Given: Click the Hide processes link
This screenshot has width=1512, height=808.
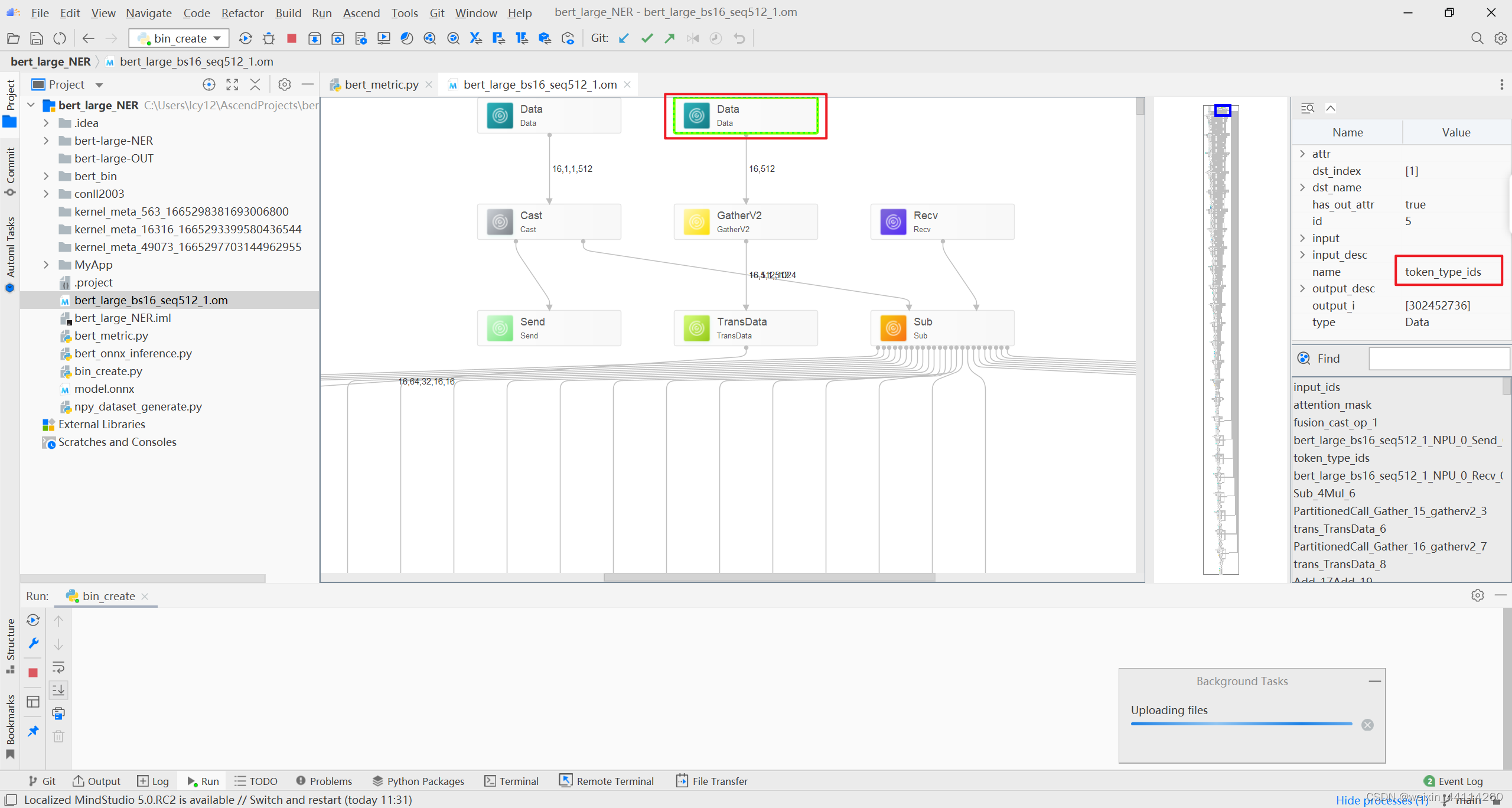Looking at the screenshot, I should coord(1381,800).
